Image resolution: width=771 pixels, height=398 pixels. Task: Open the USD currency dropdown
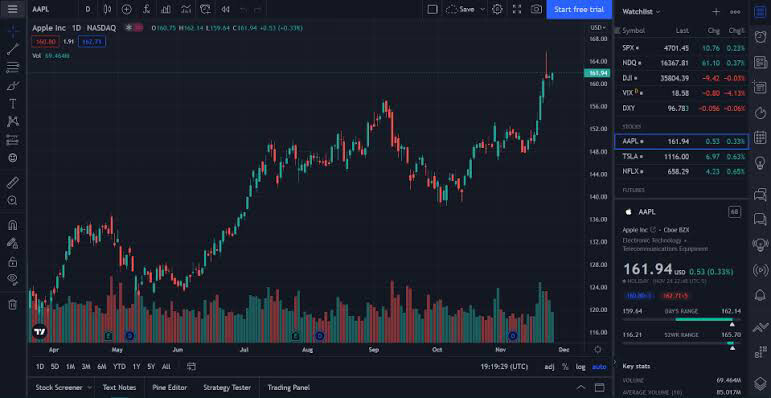tap(597, 28)
